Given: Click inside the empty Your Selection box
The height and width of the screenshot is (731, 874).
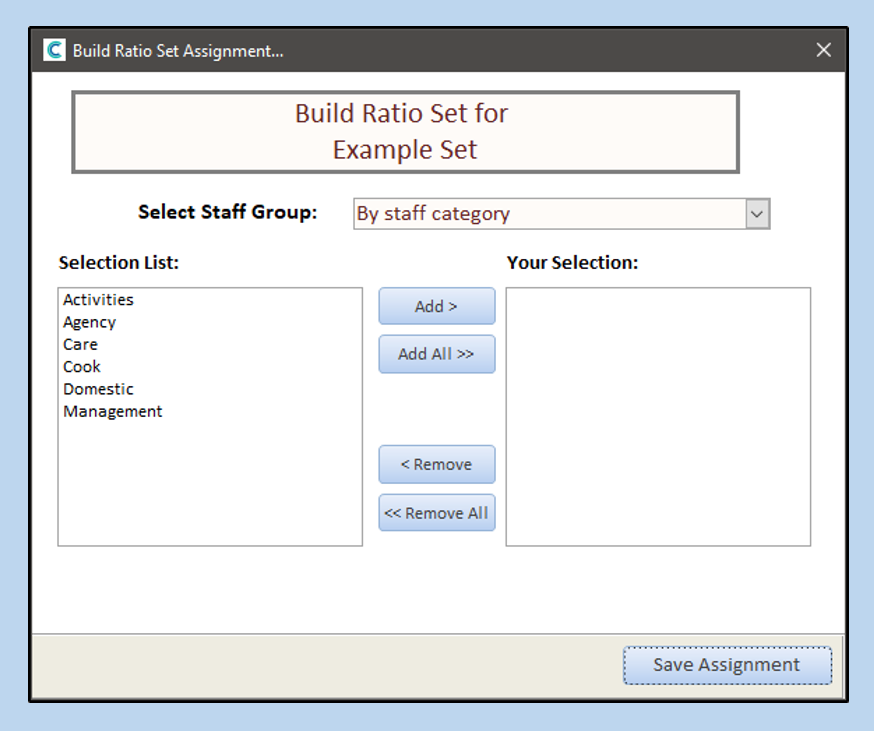Looking at the screenshot, I should click(657, 417).
